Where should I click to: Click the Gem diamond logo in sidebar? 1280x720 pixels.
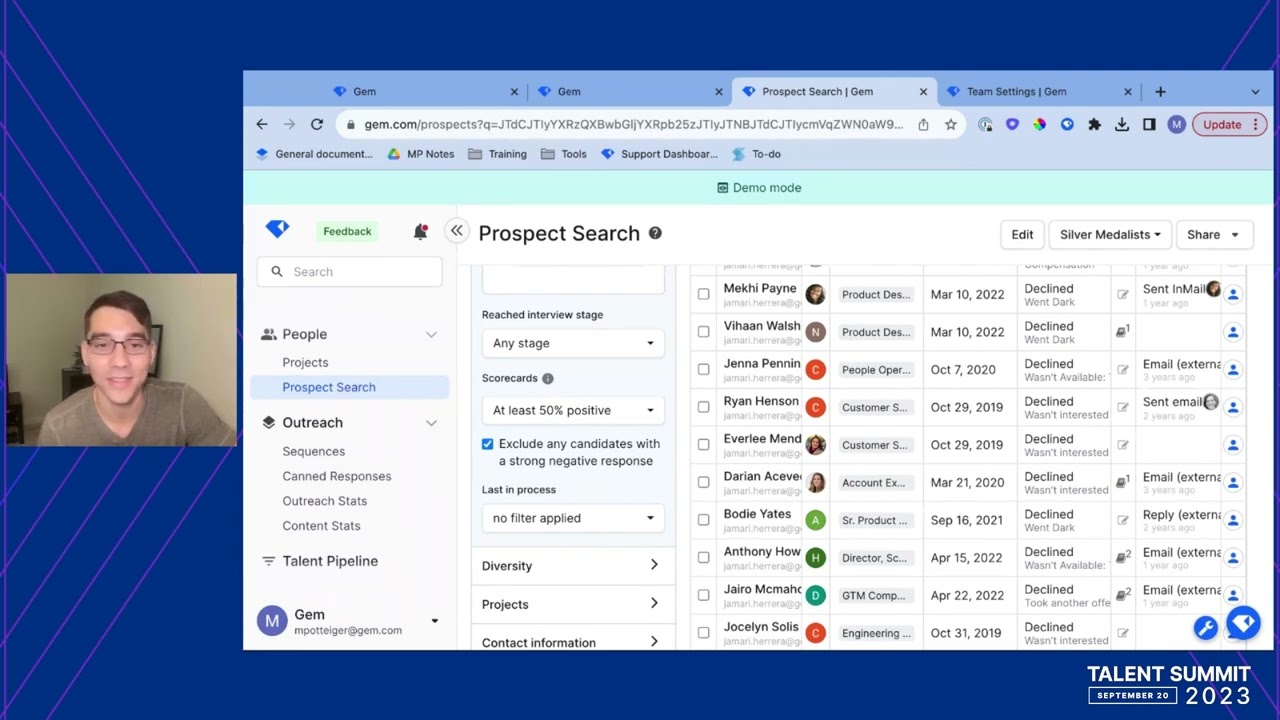coord(277,229)
